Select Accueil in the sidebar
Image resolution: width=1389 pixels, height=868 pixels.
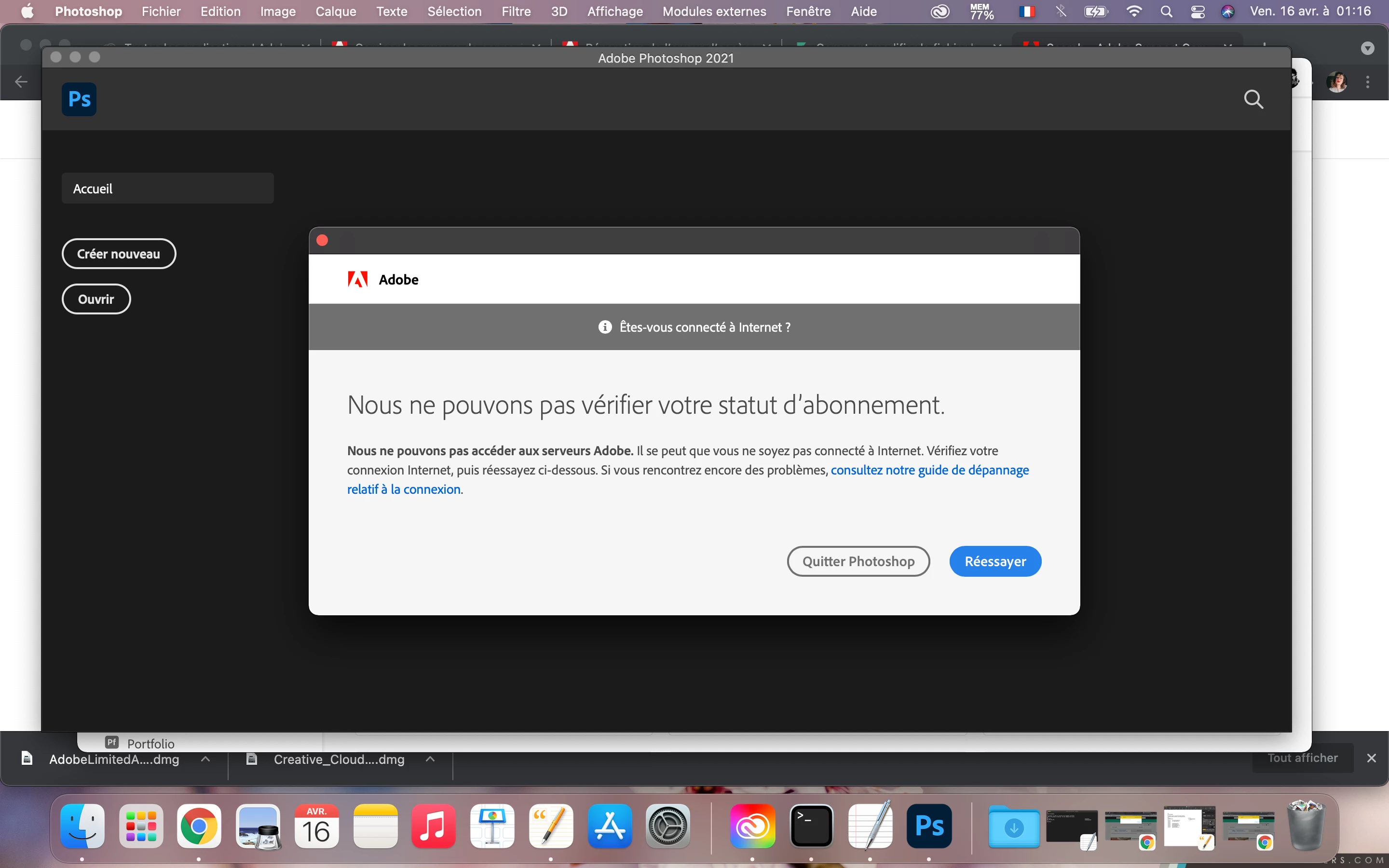167,188
